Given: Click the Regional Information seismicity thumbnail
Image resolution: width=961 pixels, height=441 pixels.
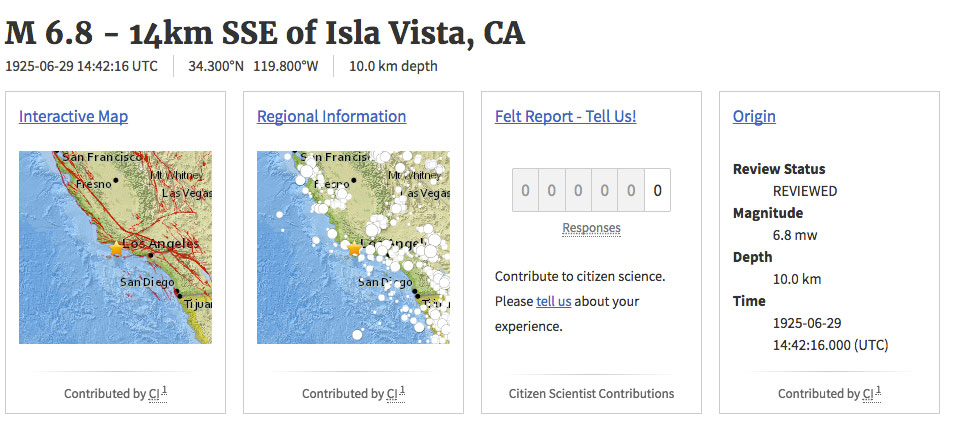Looking at the screenshot, I should (x=353, y=247).
